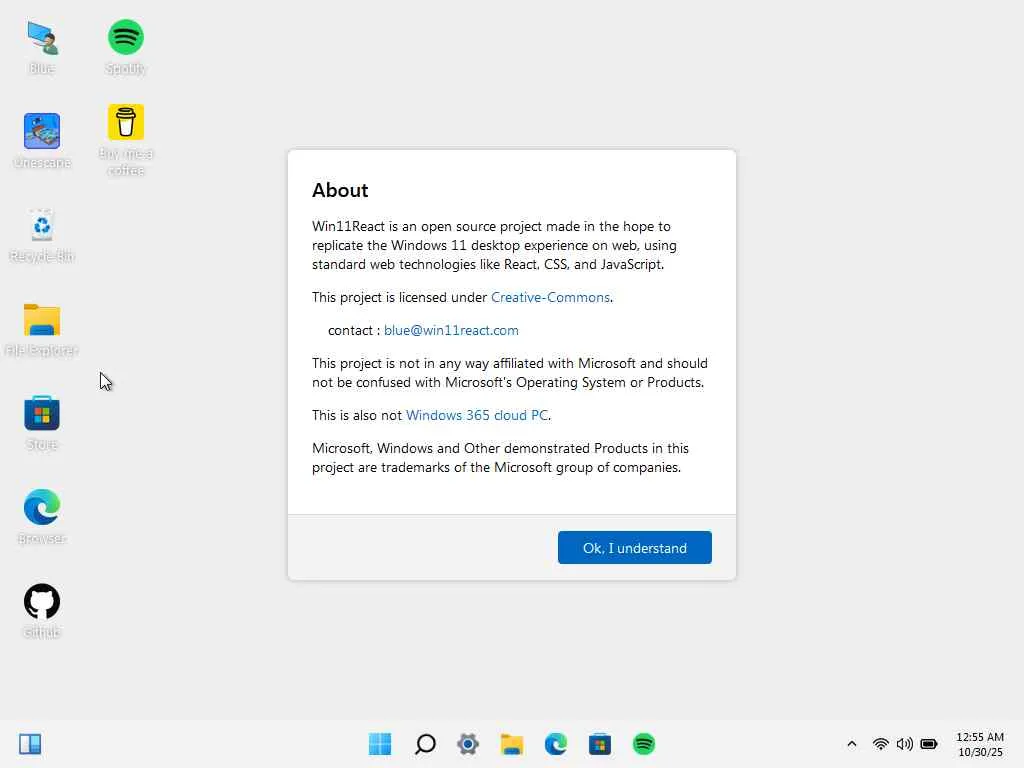The height and width of the screenshot is (768, 1024).
Task: Click the volume tray icon
Action: (904, 744)
